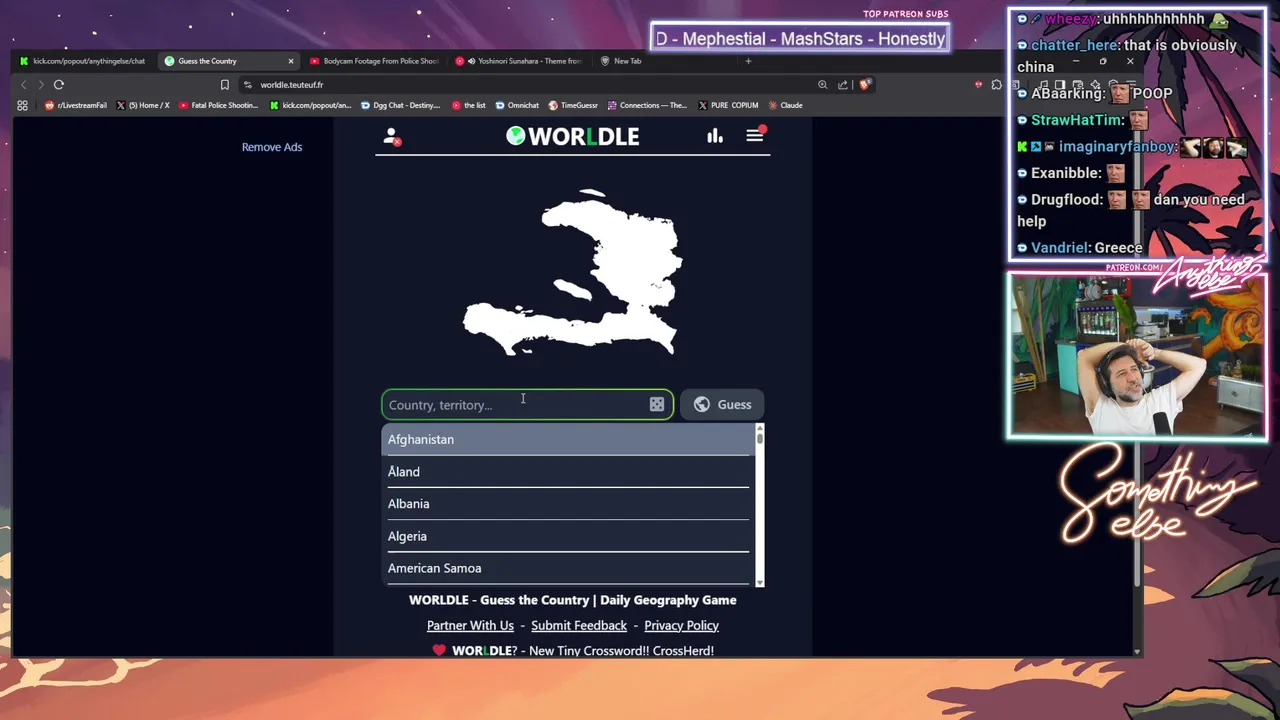Open the (5) Home / X bookmark
Screen dimensions: 1280x720
[143, 105]
